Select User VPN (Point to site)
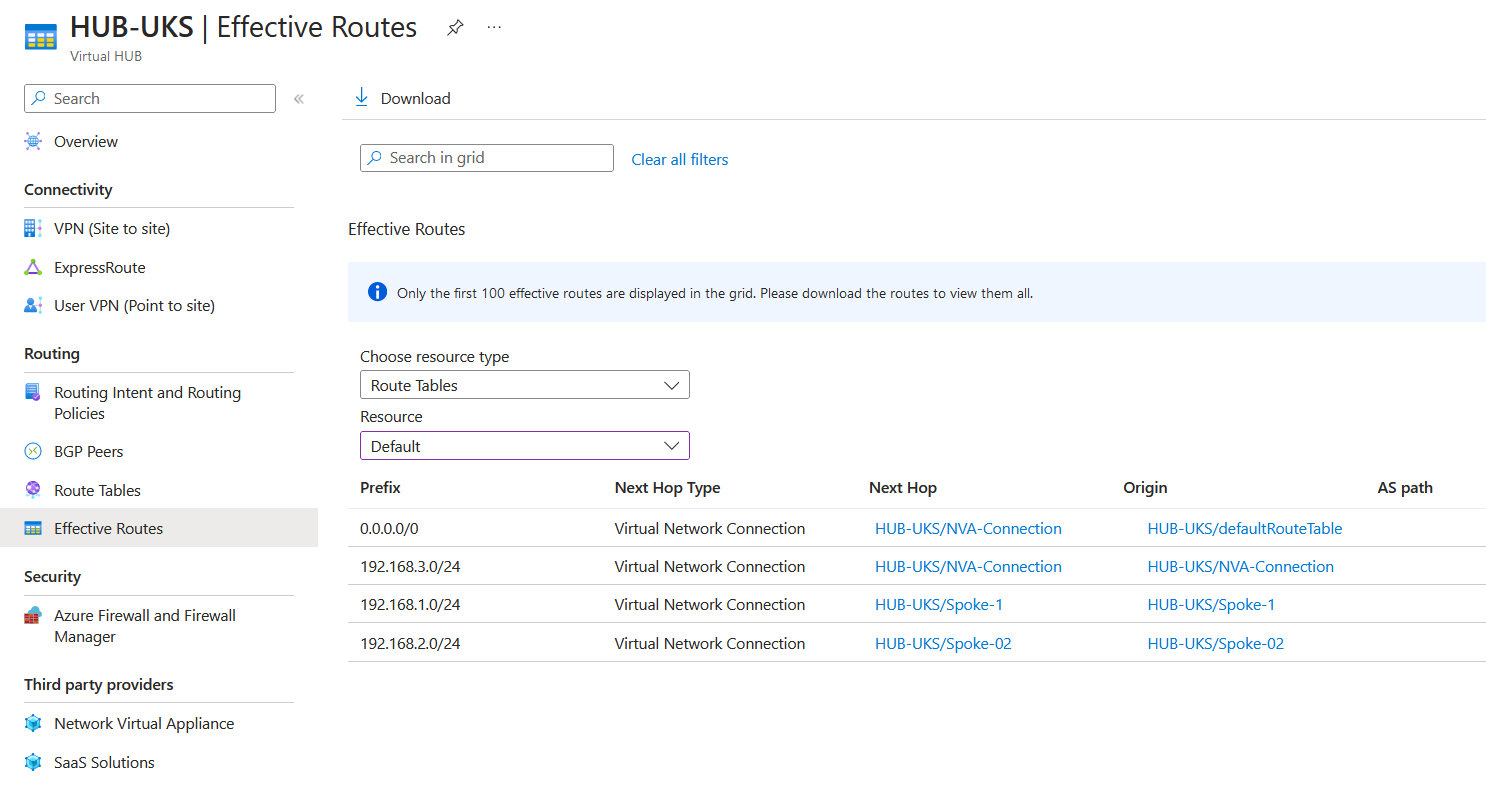The height and width of the screenshot is (804, 1486). pyautogui.click(x=134, y=306)
